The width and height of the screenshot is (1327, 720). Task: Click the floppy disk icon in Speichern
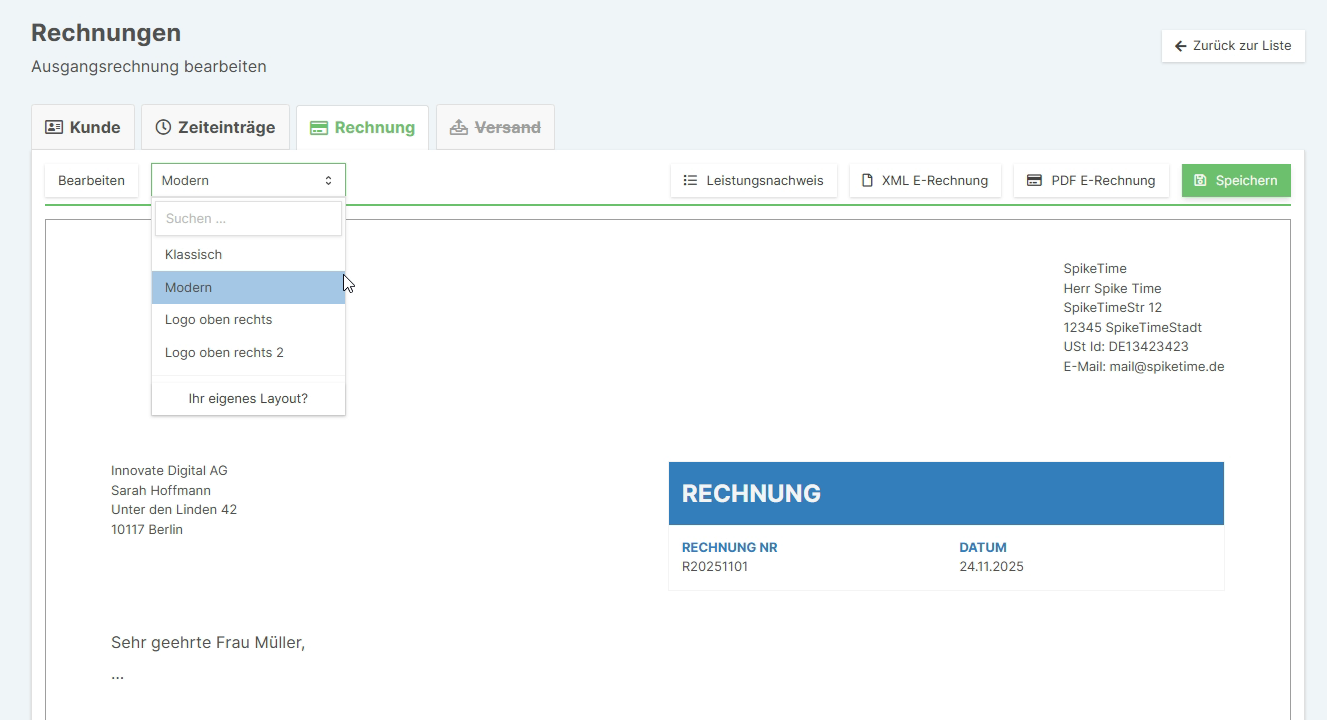pyautogui.click(x=1200, y=181)
